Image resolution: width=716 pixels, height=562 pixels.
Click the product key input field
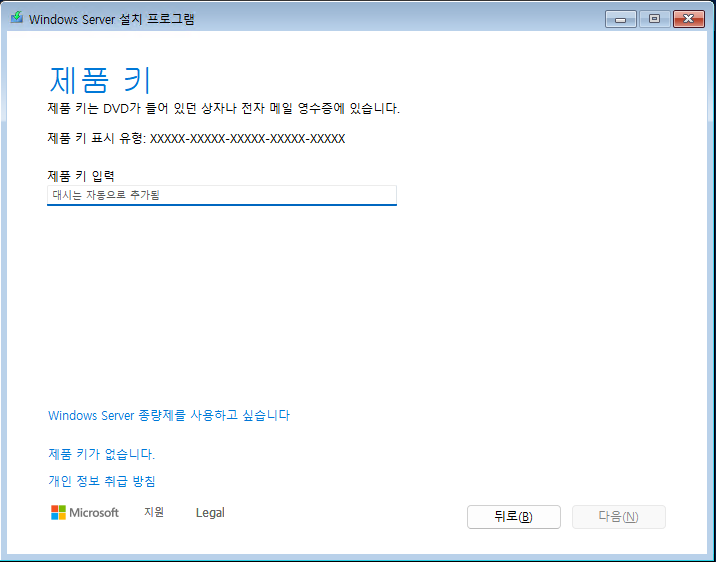click(x=221, y=195)
